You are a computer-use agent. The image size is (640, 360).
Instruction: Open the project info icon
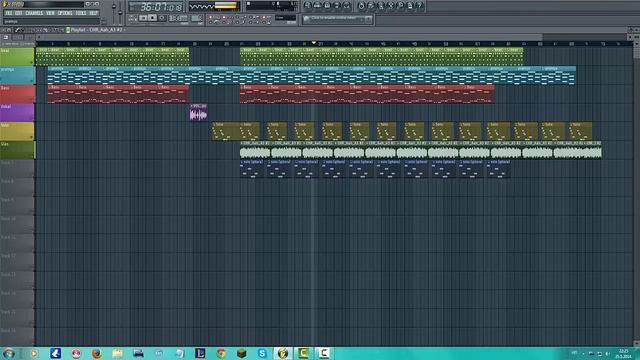(410, 5)
